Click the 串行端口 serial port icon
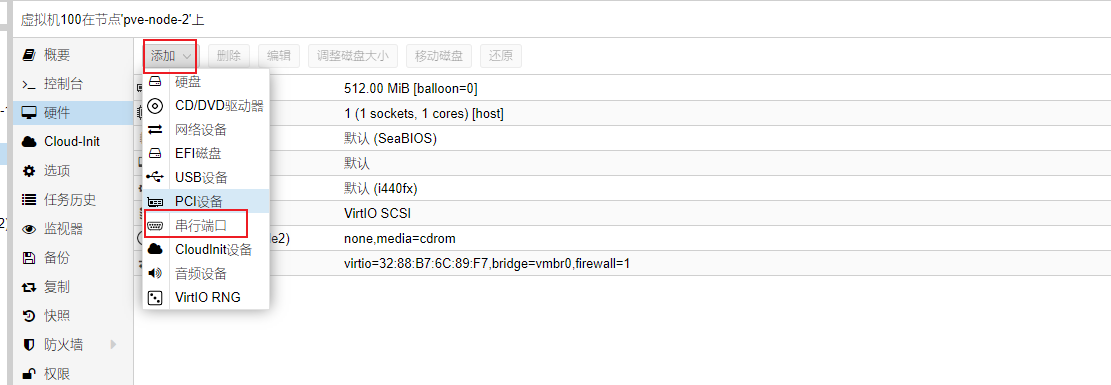 point(154,225)
